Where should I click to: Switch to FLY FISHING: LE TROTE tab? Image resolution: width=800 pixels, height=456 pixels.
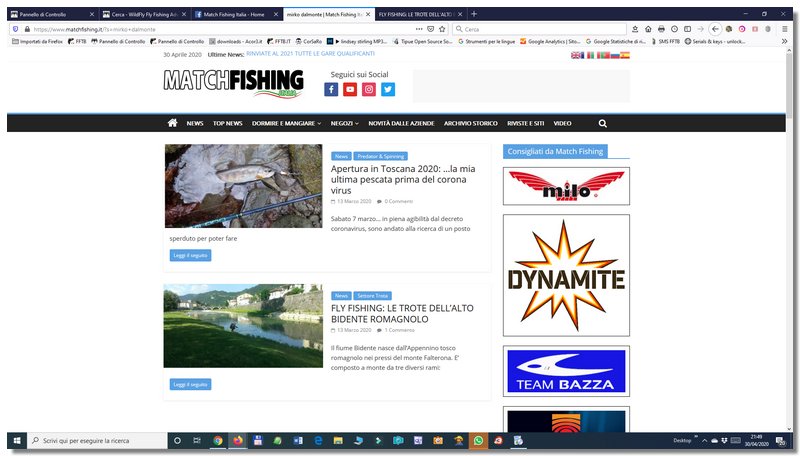(x=420, y=14)
